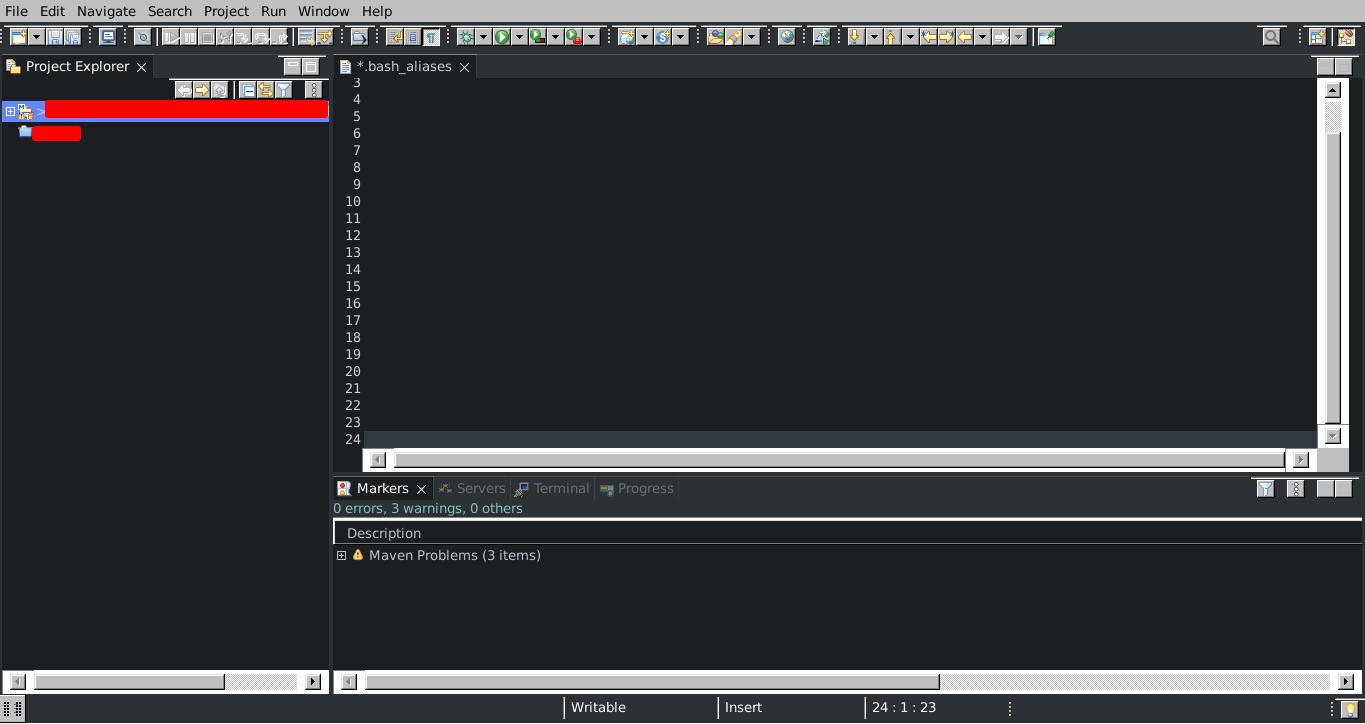Click the Search flashlight icon
1365x724 pixels.
pyautogui.click(x=733, y=37)
